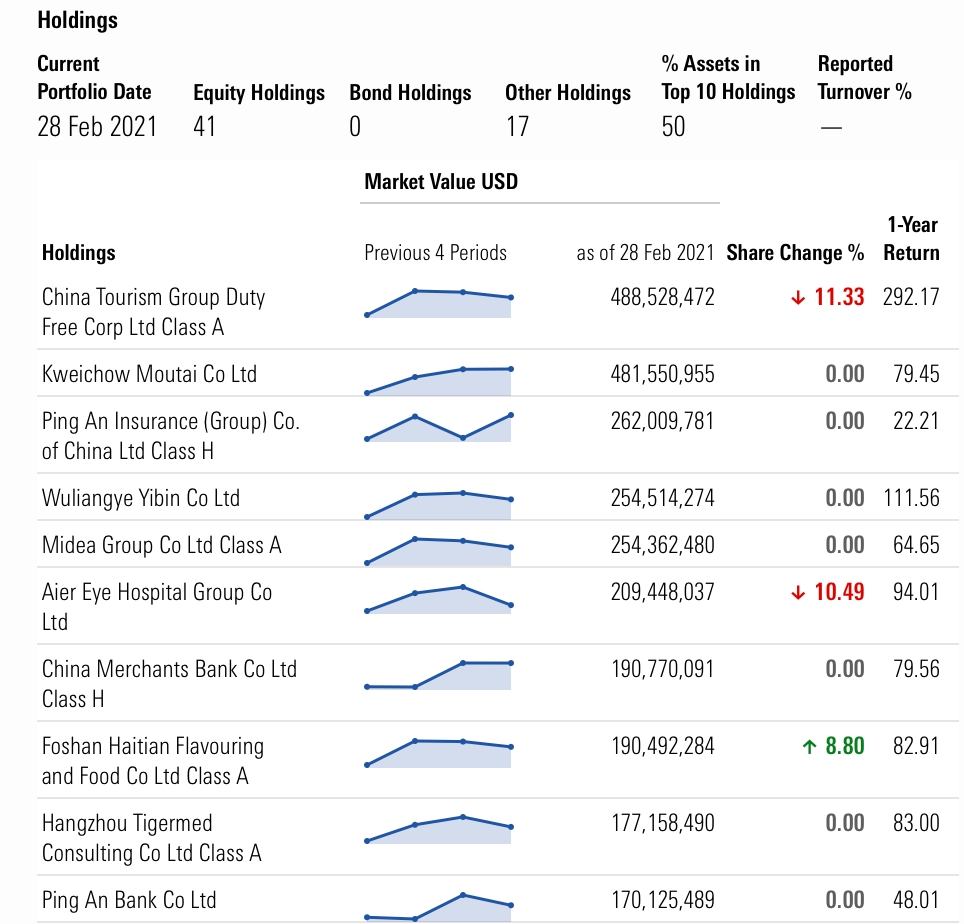964x924 pixels.
Task: Click the red down arrow beside 11.33
Action: [x=797, y=298]
